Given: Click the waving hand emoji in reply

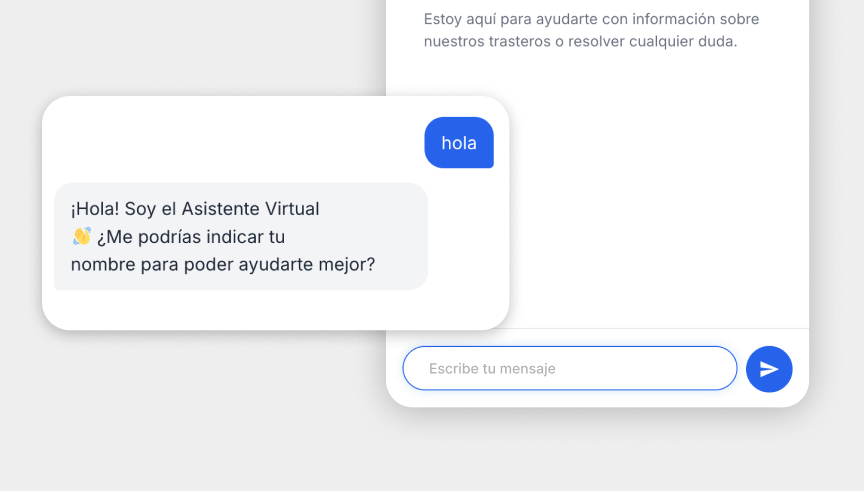Looking at the screenshot, I should [x=82, y=236].
